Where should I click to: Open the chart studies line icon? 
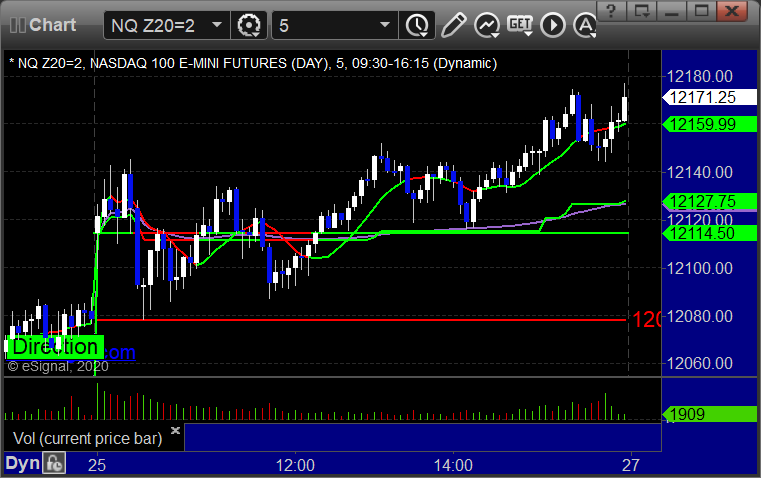pos(487,25)
